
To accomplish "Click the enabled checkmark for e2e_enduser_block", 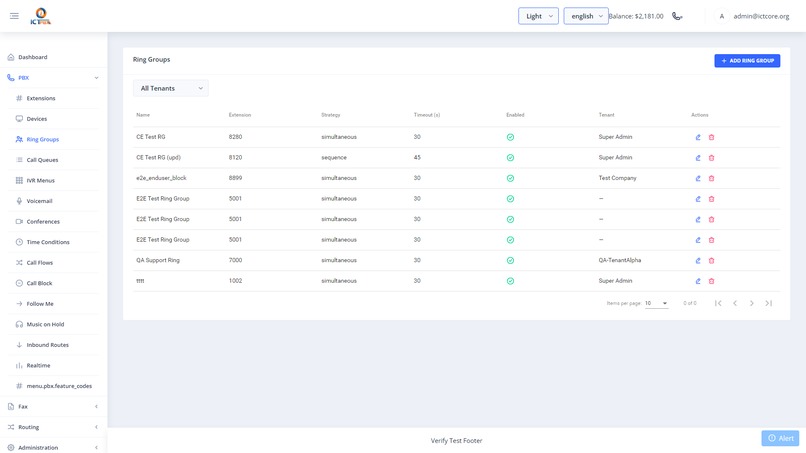I will coord(510,178).
